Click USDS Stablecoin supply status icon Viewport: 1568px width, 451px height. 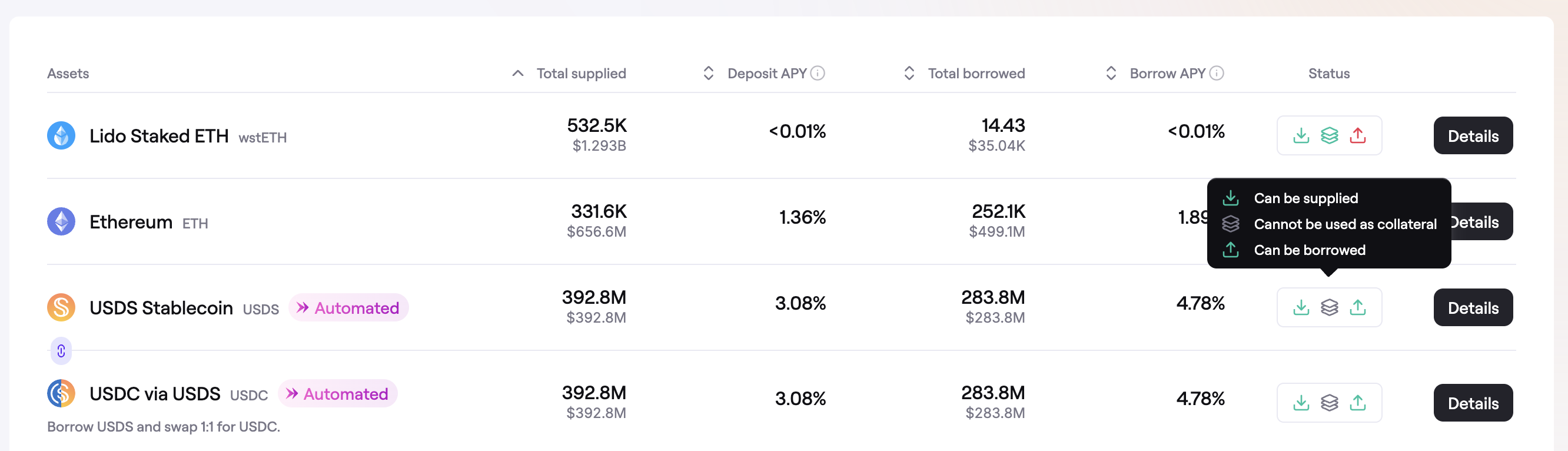pyautogui.click(x=1301, y=307)
